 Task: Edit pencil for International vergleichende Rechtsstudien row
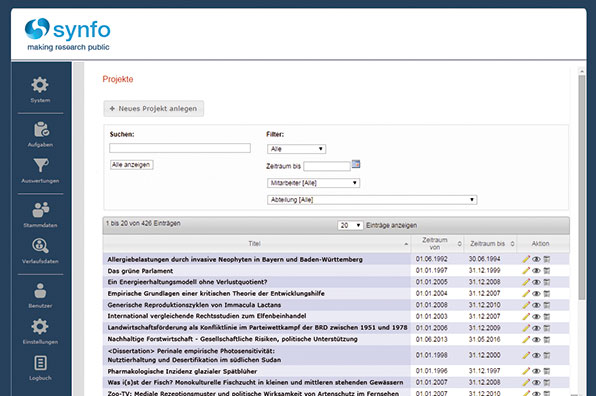526,316
